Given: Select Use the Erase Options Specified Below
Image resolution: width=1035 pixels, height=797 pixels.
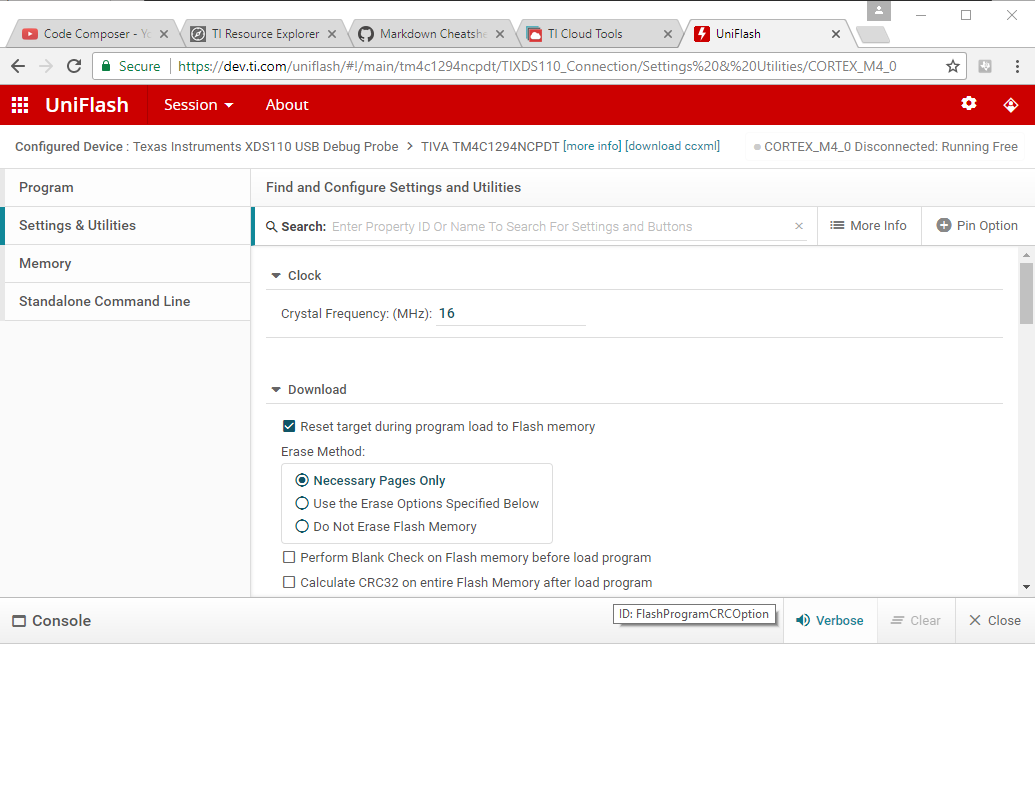Looking at the screenshot, I should click(302, 503).
